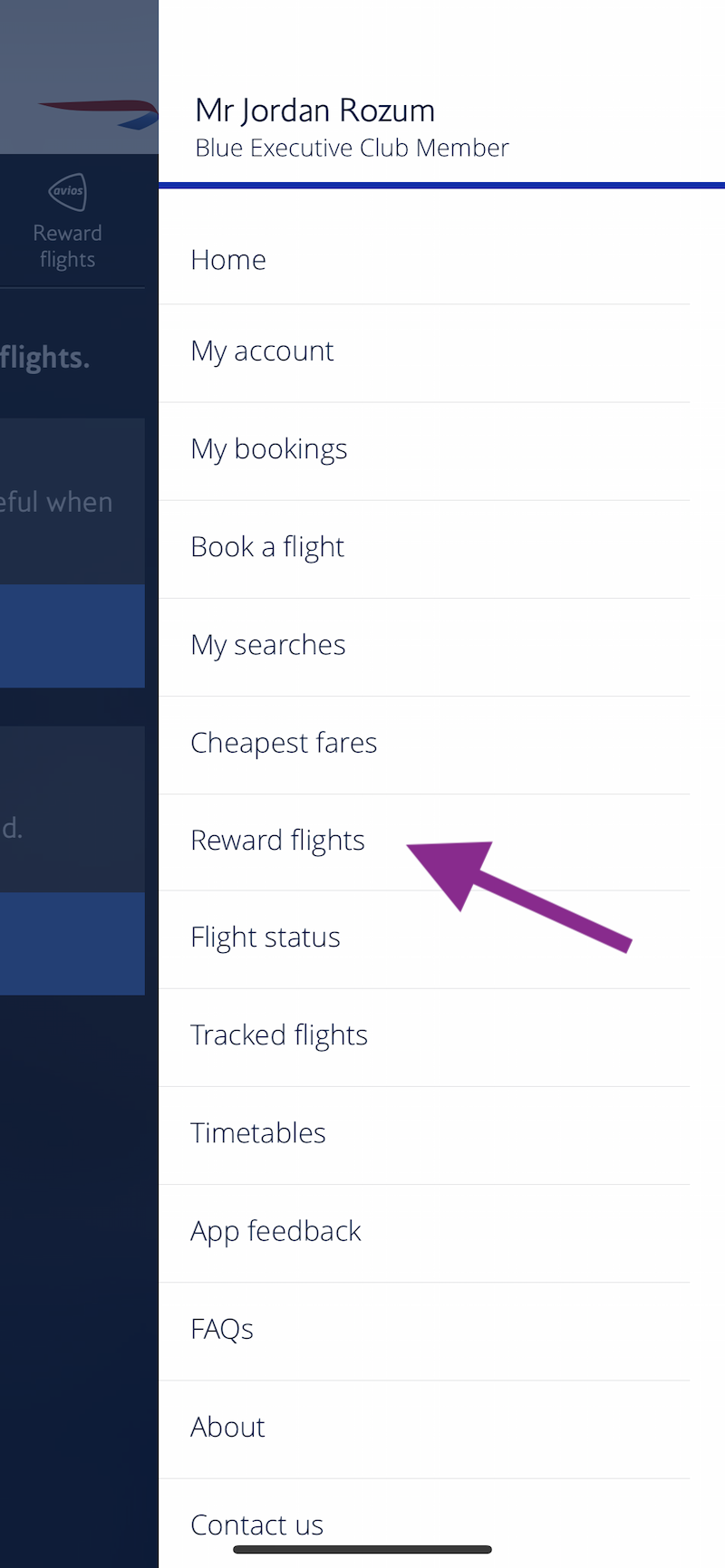Tap the Avios Reward flights icon

point(68,192)
